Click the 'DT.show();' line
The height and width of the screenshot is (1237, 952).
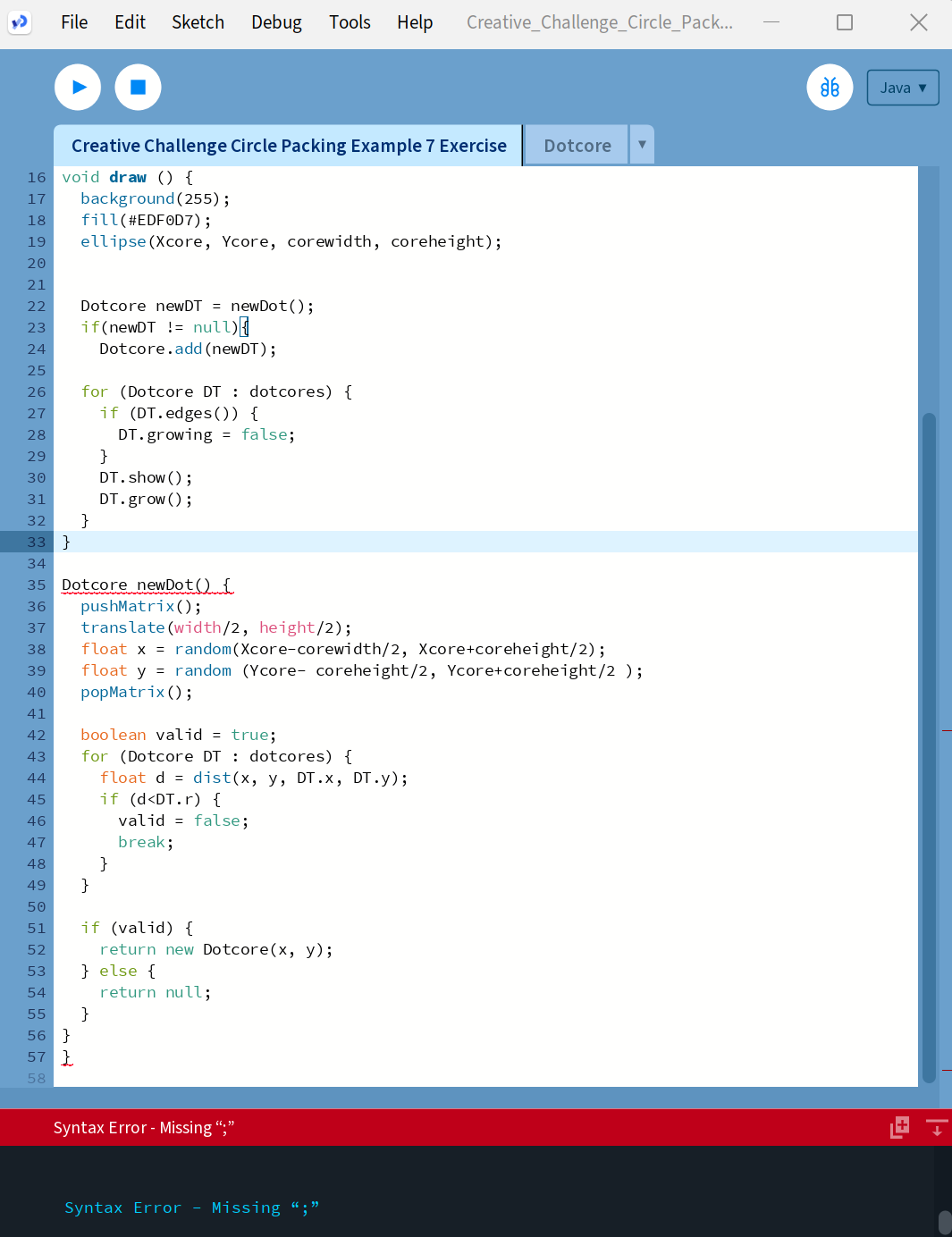(x=146, y=477)
